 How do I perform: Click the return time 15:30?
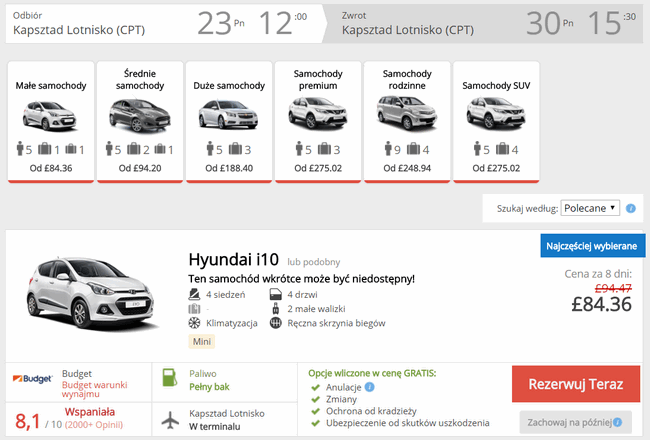coord(612,23)
